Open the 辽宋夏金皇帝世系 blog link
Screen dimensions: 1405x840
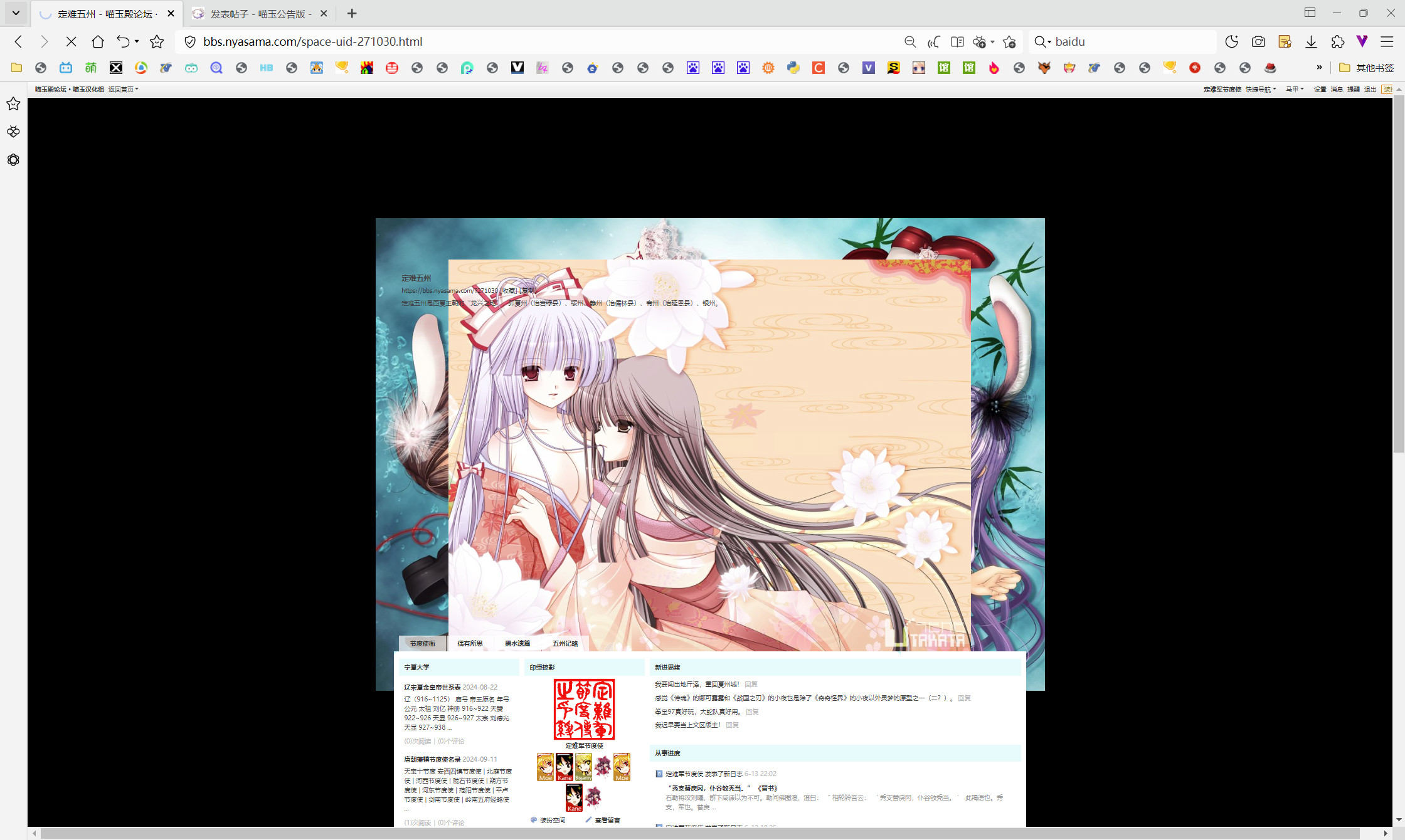(432, 688)
